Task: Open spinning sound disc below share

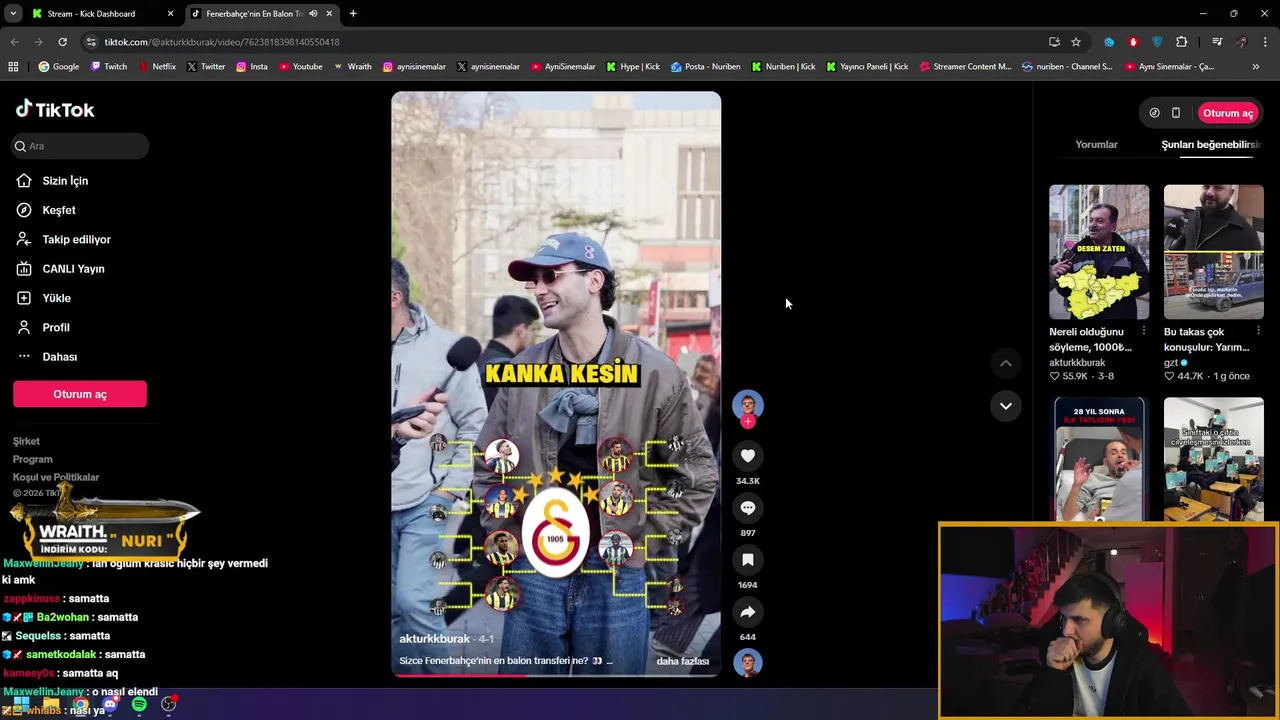Action: (747, 662)
